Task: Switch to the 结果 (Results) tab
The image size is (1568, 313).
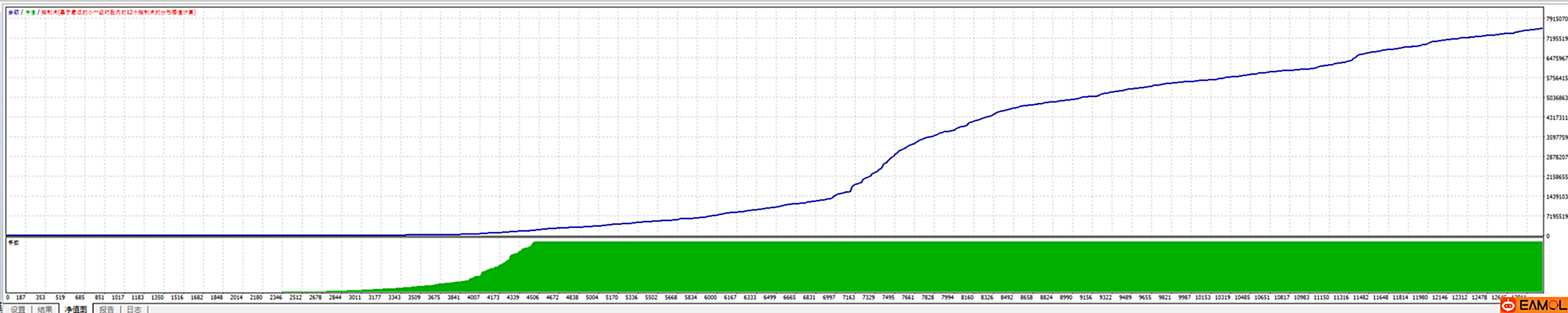Action: pyautogui.click(x=45, y=309)
